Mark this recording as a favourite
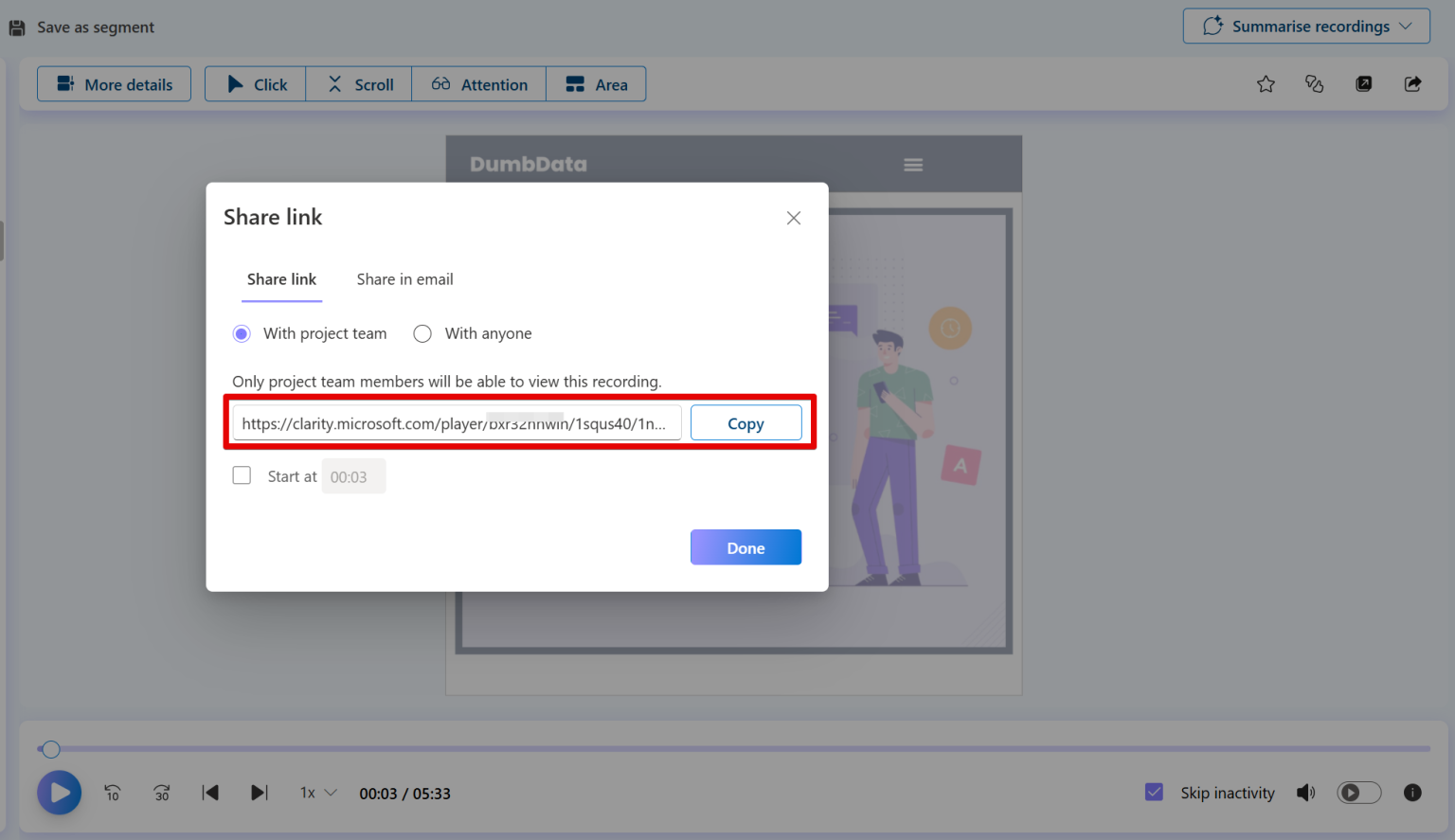This screenshot has height=840, width=1455. click(1266, 83)
